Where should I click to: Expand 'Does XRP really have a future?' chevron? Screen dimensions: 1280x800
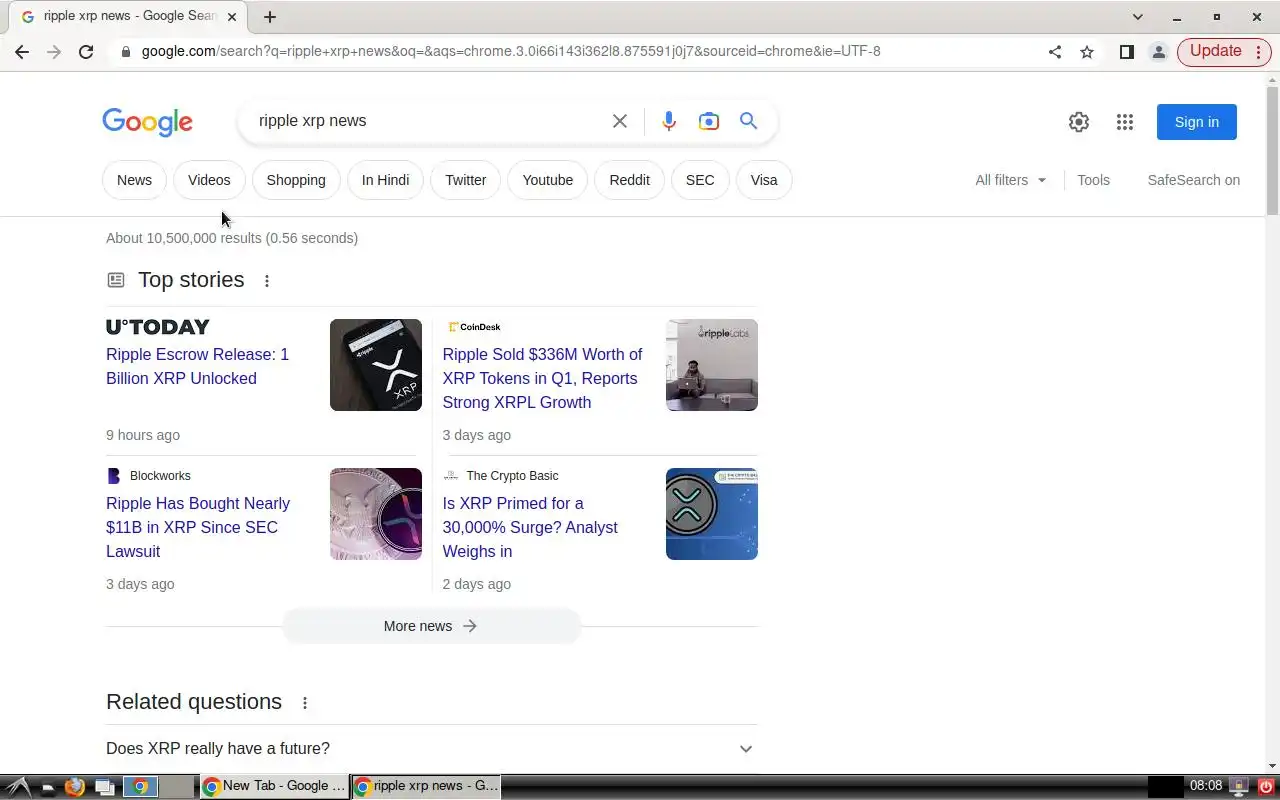[x=746, y=749]
